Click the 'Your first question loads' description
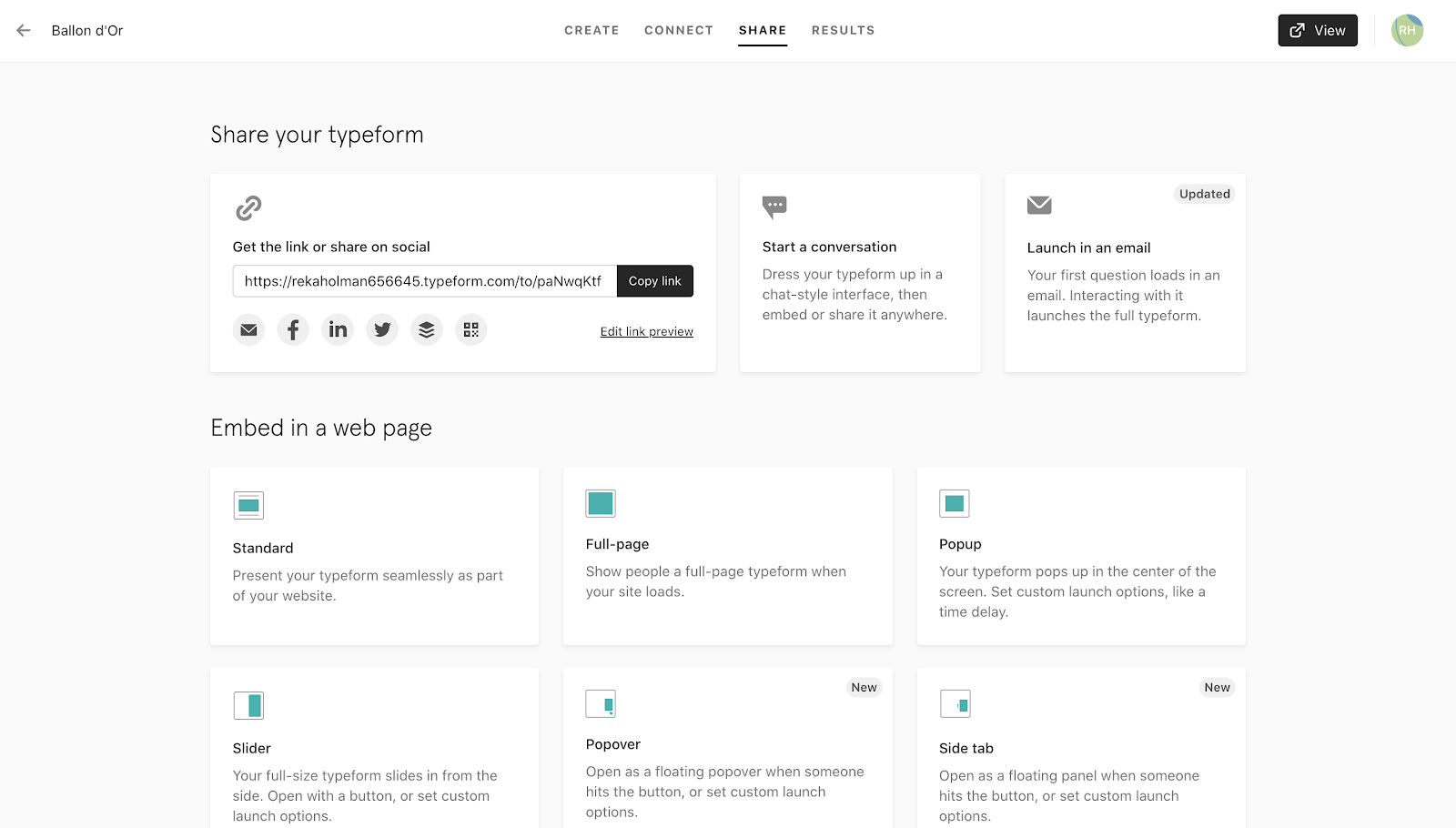1456x828 pixels. (x=1124, y=296)
